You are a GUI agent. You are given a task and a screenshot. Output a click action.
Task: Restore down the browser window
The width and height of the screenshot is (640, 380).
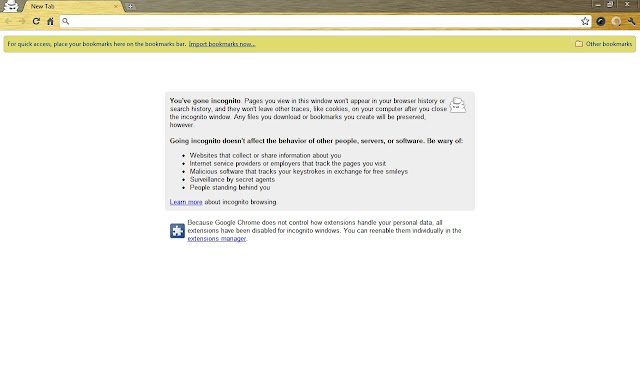click(x=610, y=4)
